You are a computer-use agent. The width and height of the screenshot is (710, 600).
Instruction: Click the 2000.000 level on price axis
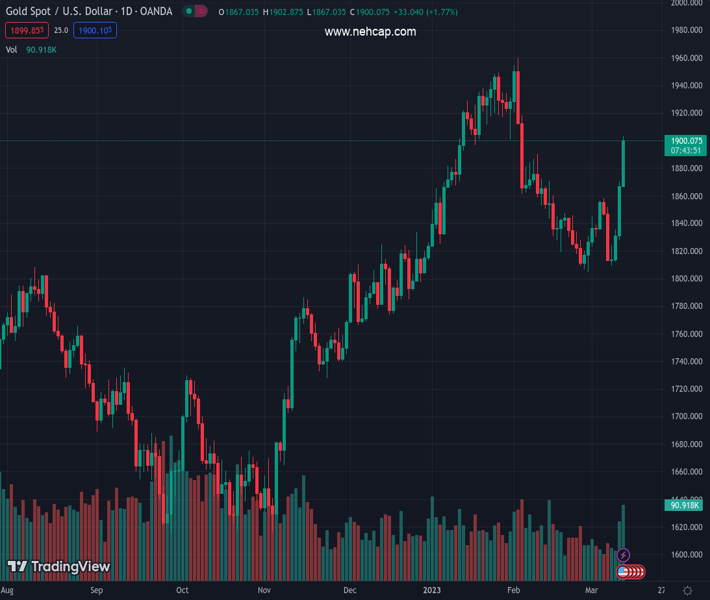click(686, 3)
